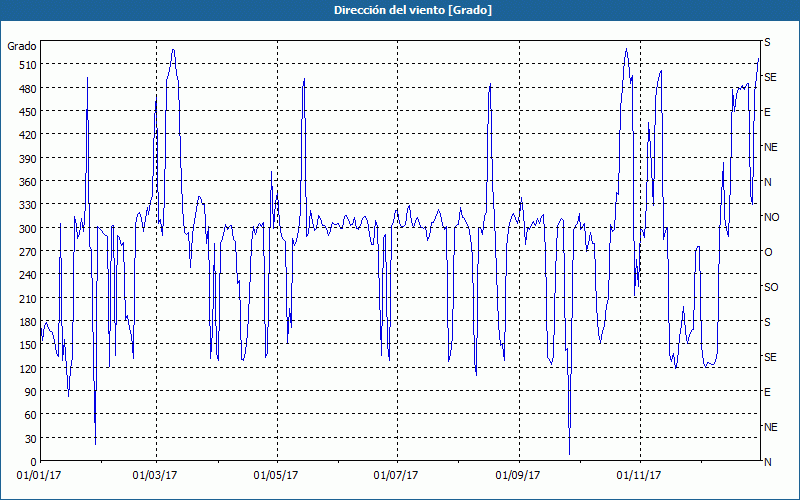Click the 'Grado' axis unit label

[x=22, y=46]
